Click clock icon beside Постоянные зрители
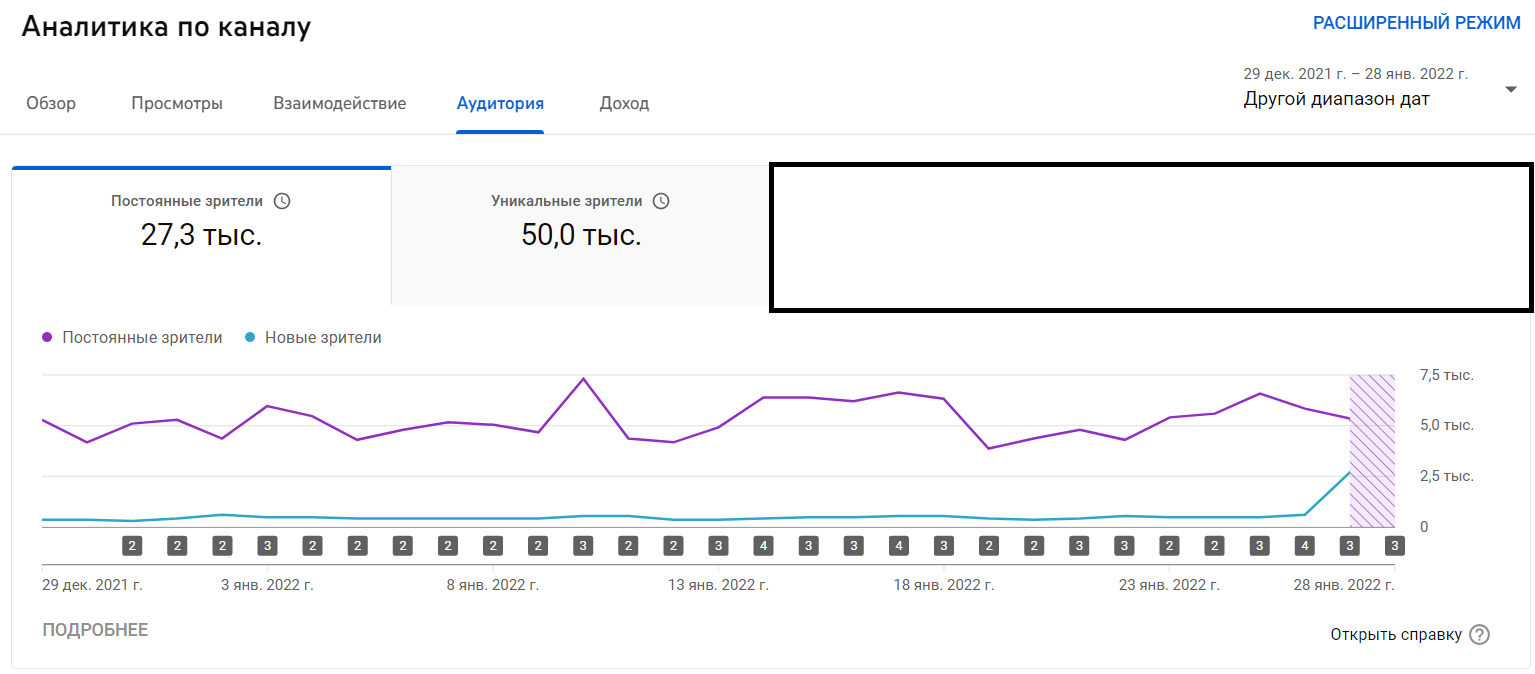Image resolution: width=1535 pixels, height=674 pixels. coord(282,201)
